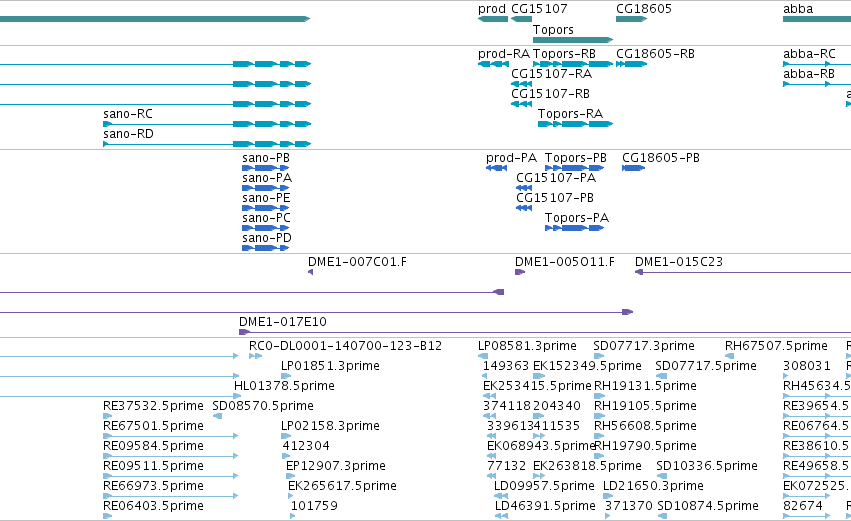Select the sano-RD transcript label

(128, 134)
